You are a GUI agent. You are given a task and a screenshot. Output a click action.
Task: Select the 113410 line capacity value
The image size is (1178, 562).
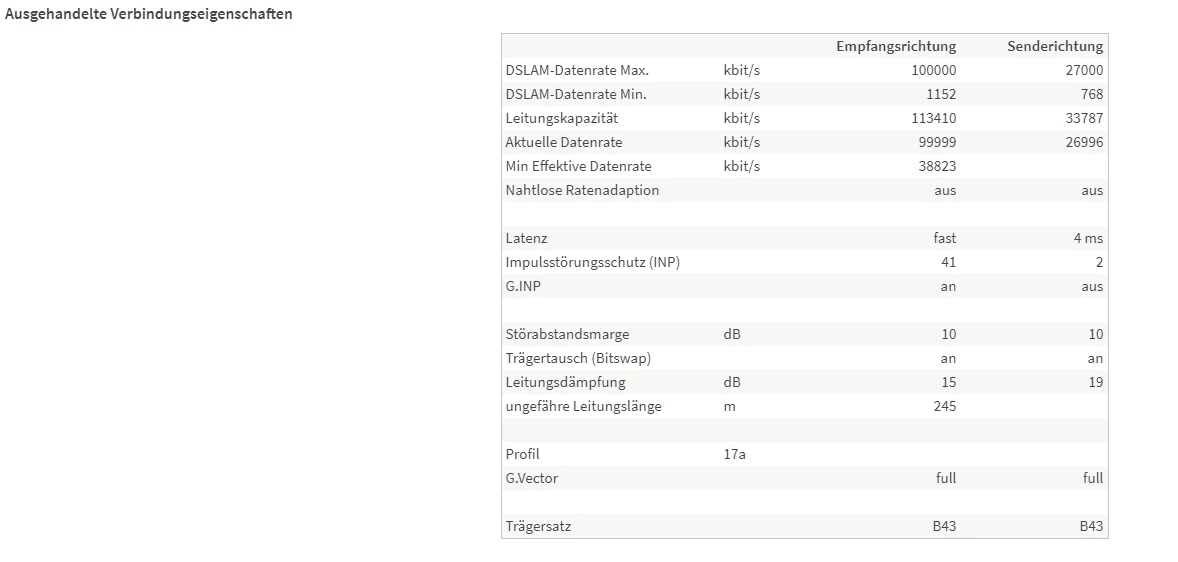933,118
